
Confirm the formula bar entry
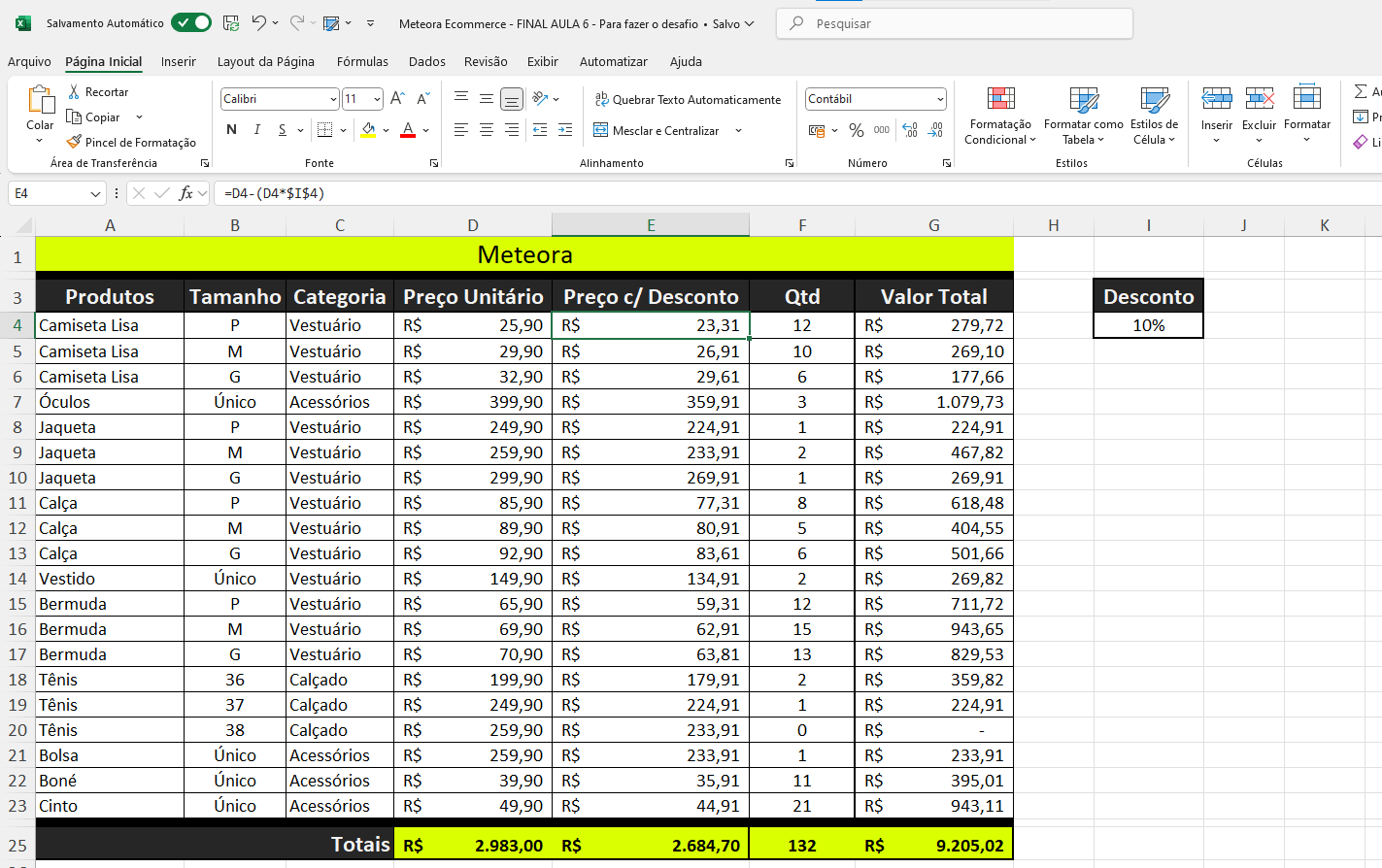[x=162, y=193]
